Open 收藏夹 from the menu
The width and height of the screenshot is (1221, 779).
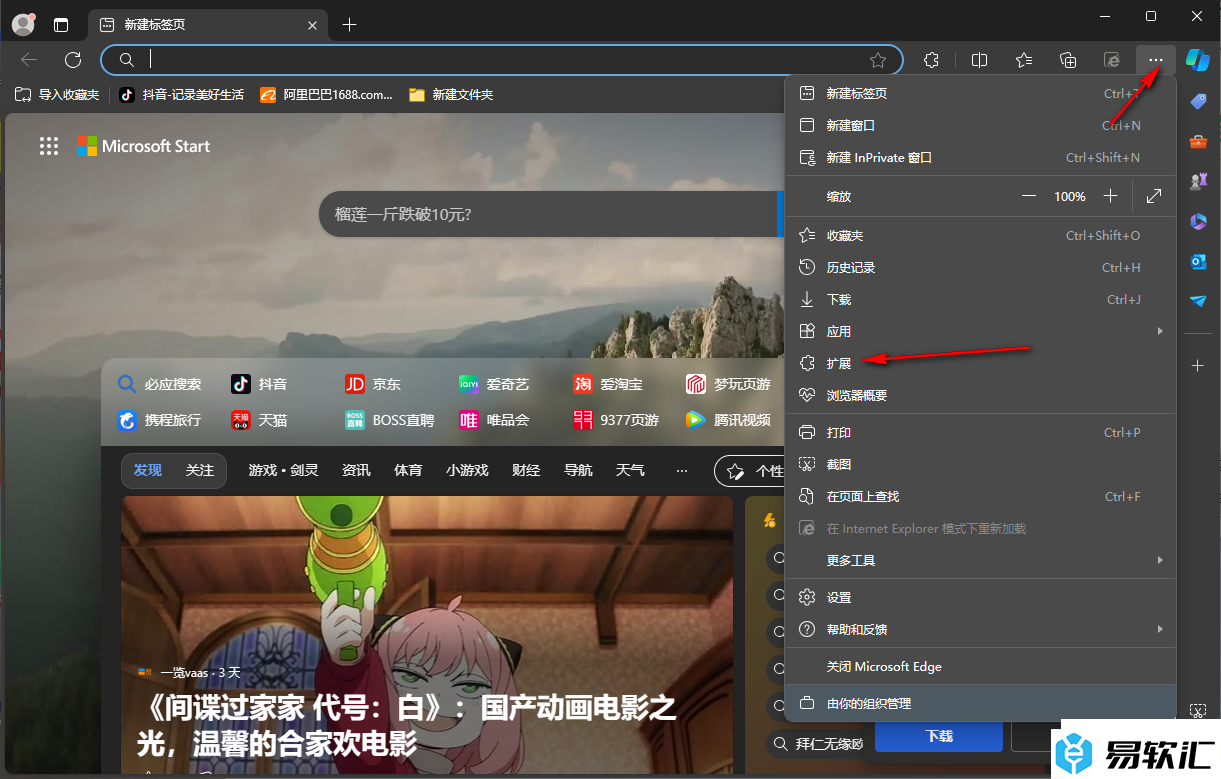click(981, 235)
